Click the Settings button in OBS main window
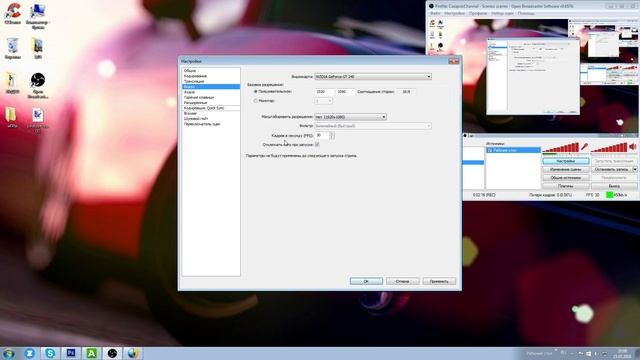The image size is (640, 360). (566, 161)
